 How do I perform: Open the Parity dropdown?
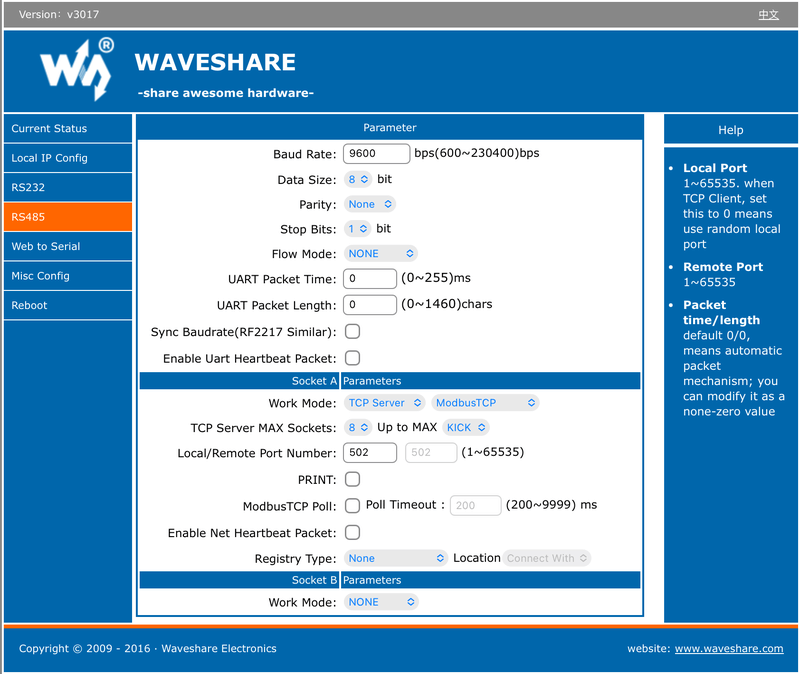click(x=370, y=204)
